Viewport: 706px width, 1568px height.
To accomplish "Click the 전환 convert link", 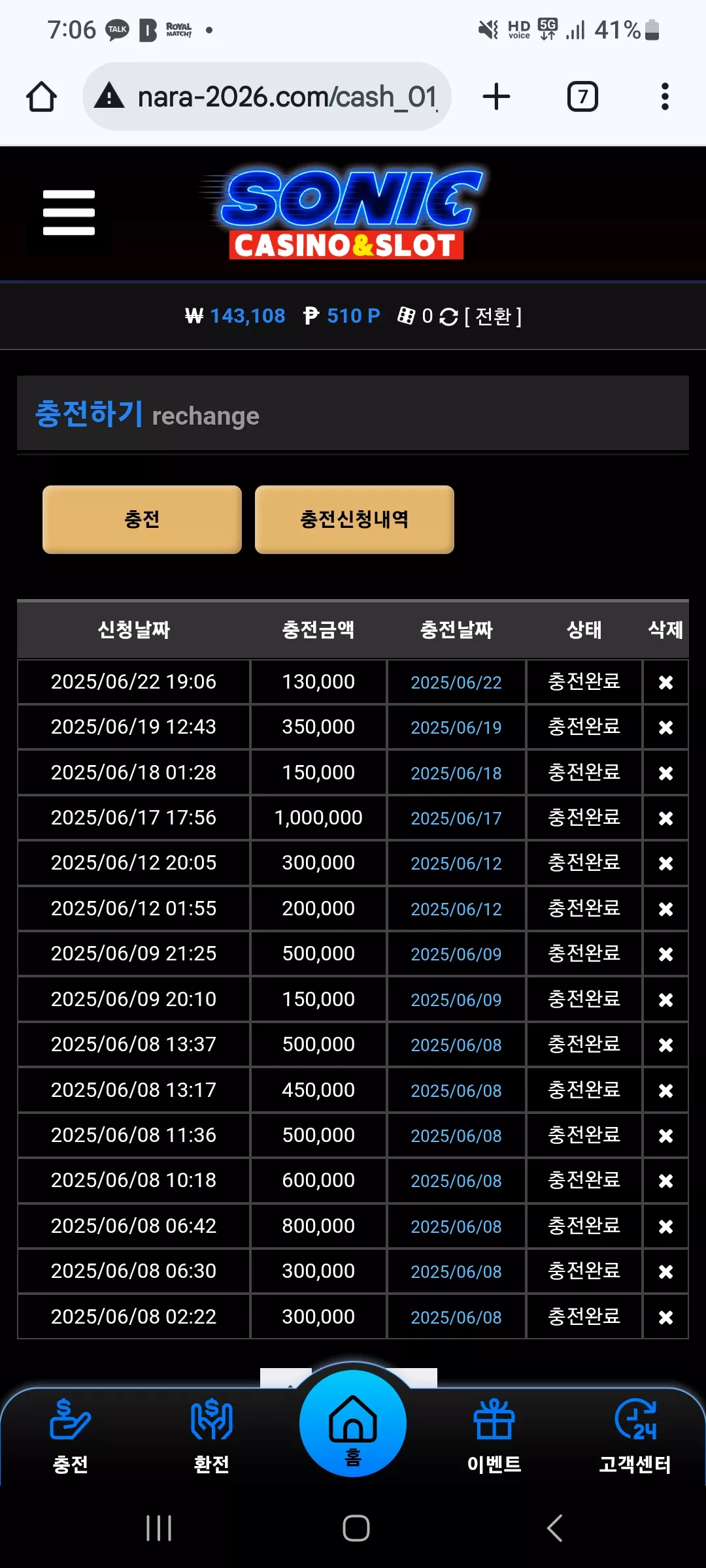I will pos(493,317).
